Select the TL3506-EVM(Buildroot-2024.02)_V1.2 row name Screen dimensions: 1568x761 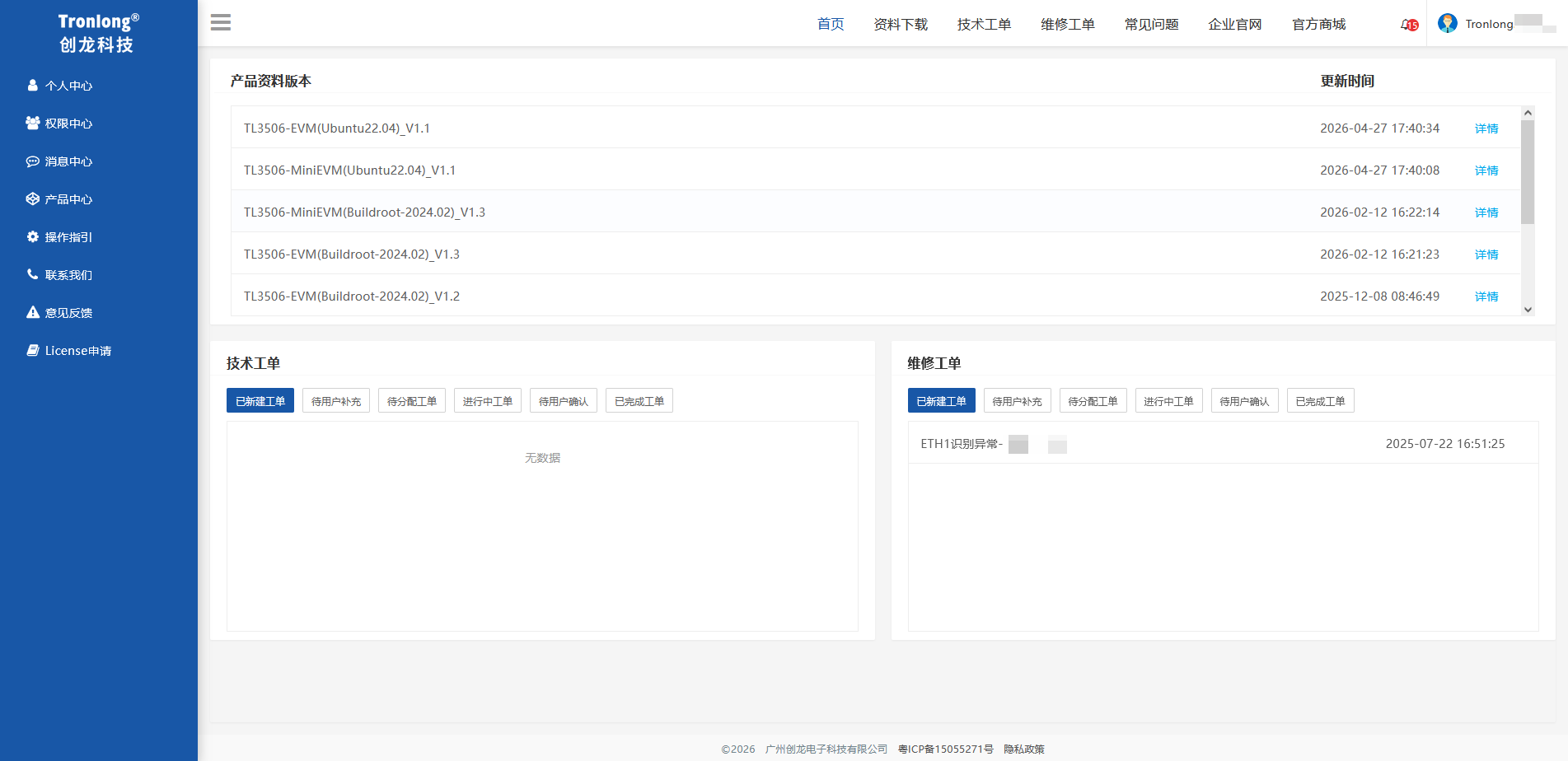(x=352, y=296)
